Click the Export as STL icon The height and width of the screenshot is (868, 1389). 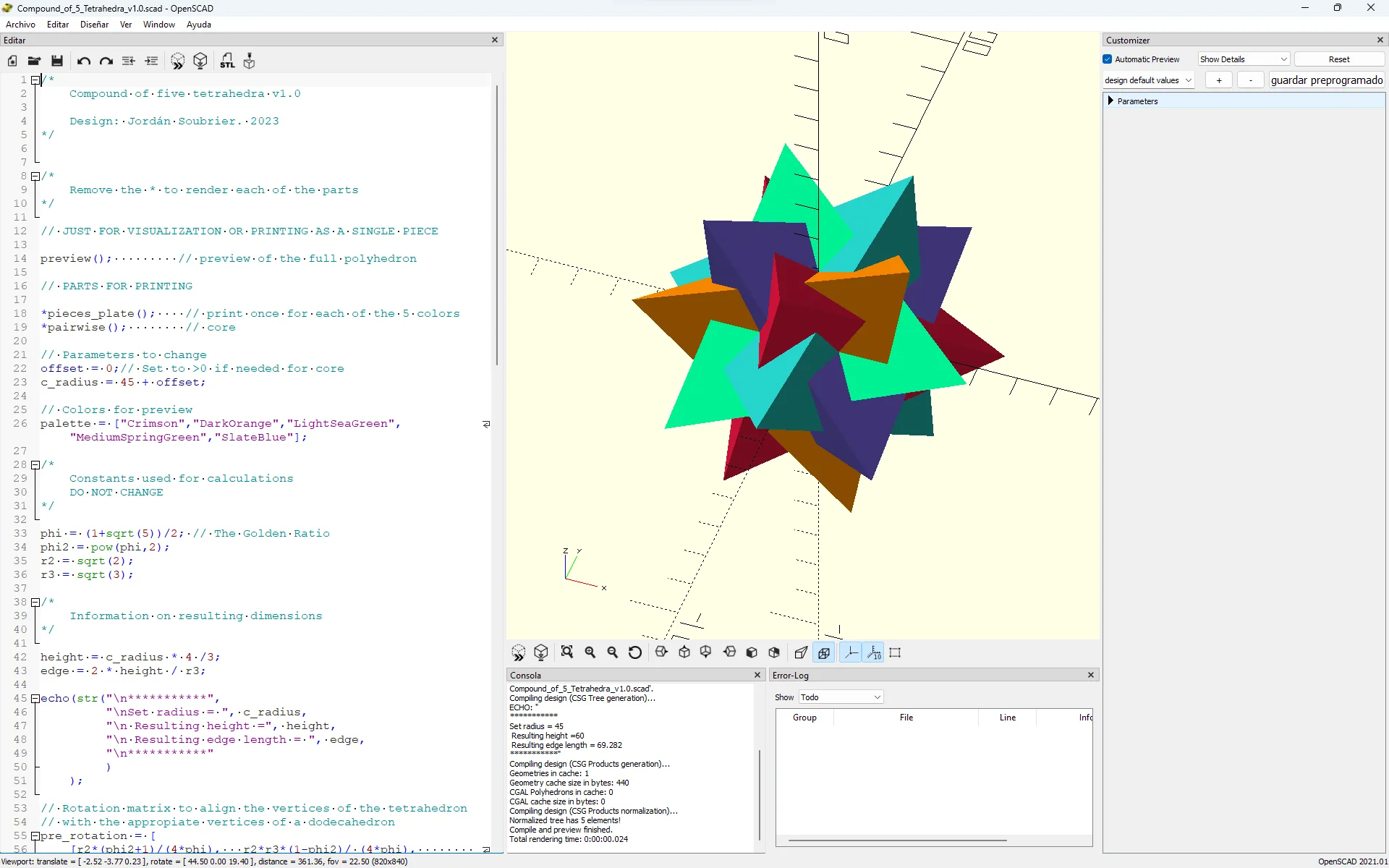point(227,61)
